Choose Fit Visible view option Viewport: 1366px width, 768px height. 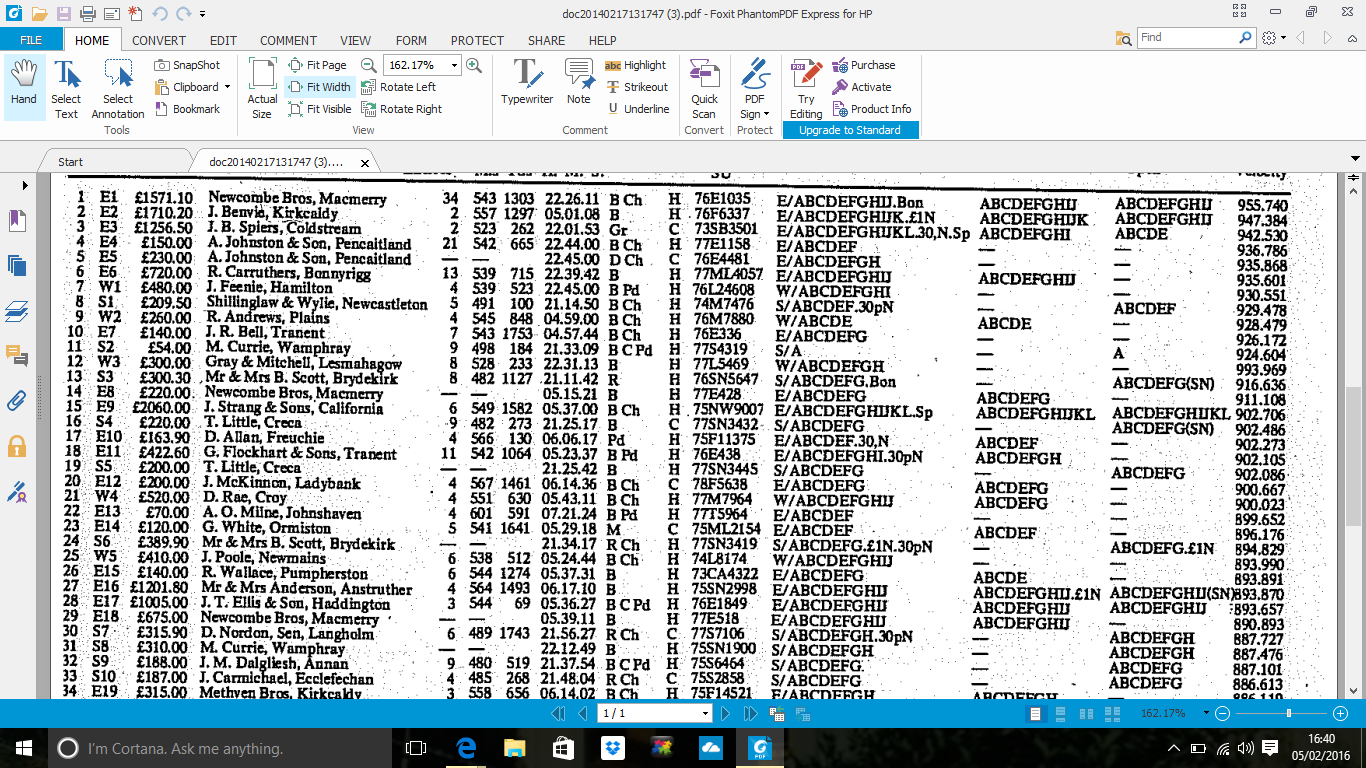(320, 109)
